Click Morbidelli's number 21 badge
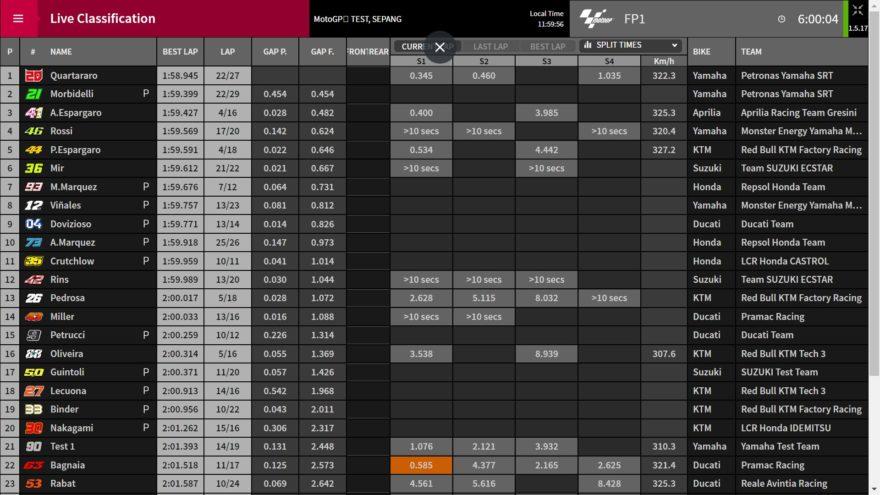The image size is (880, 495). 34,94
